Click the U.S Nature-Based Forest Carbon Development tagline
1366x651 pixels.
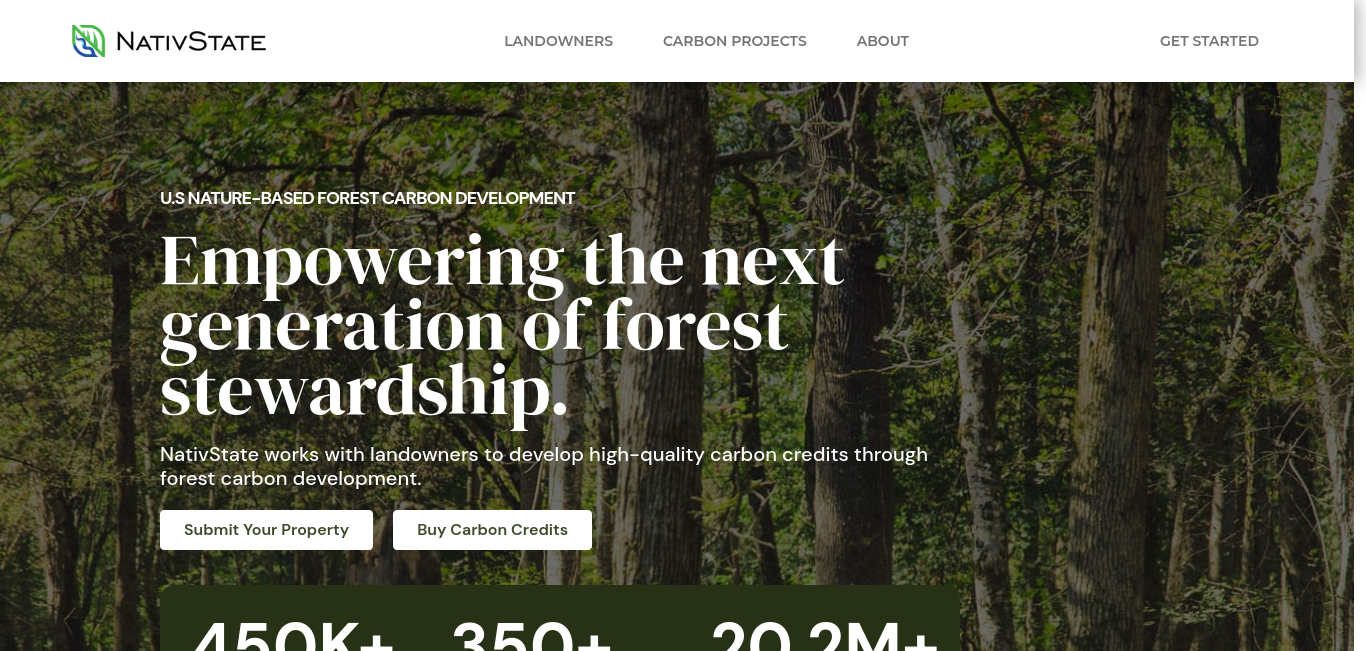pos(367,198)
